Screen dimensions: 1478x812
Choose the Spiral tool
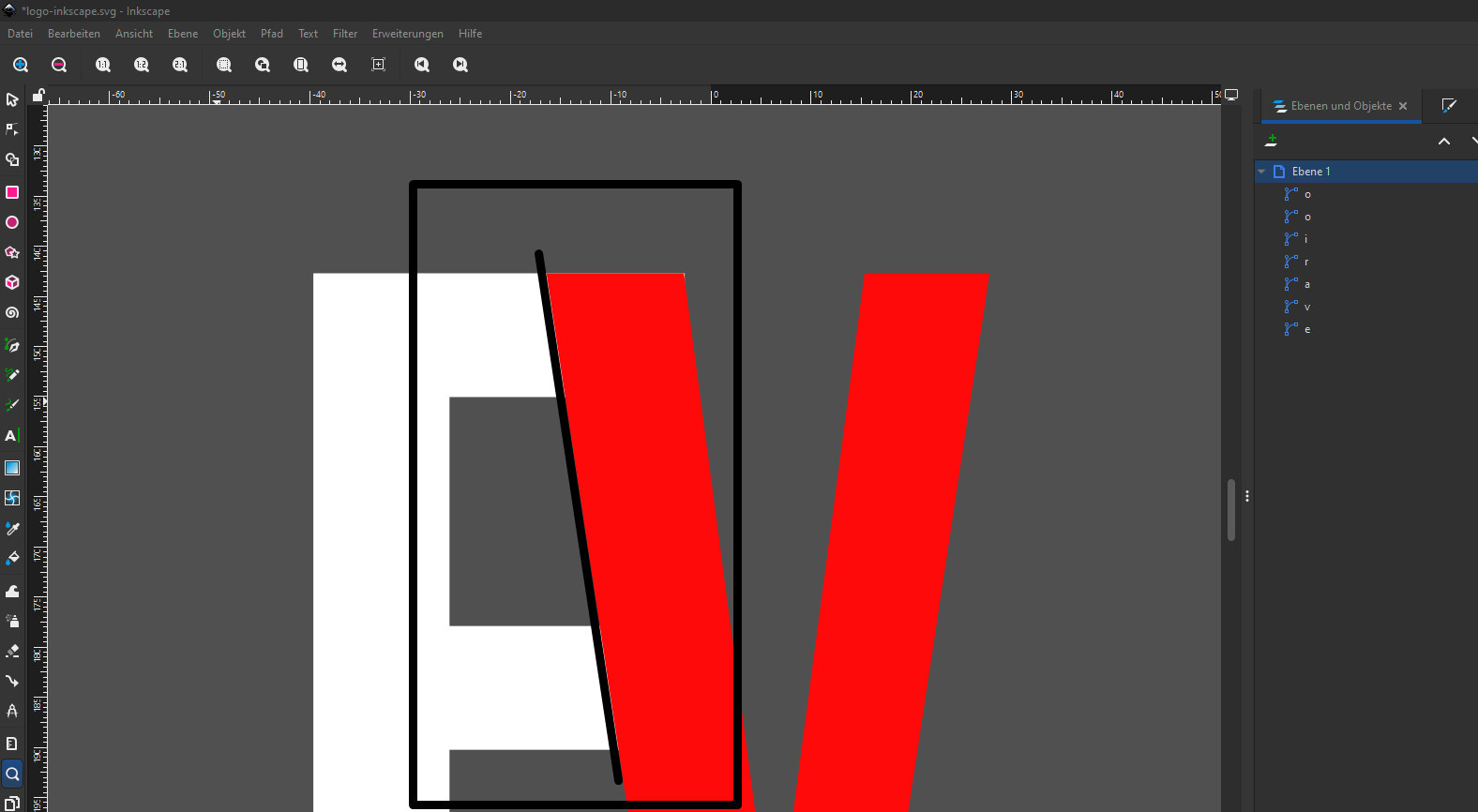(x=12, y=313)
